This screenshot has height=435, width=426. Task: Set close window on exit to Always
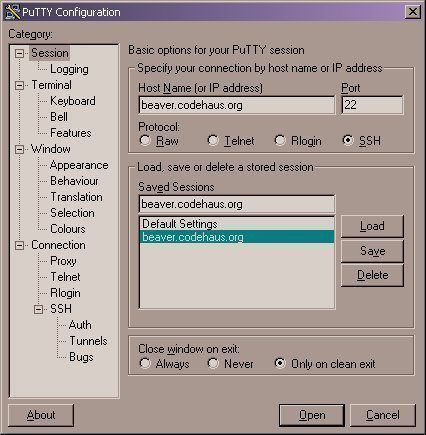[x=145, y=363]
